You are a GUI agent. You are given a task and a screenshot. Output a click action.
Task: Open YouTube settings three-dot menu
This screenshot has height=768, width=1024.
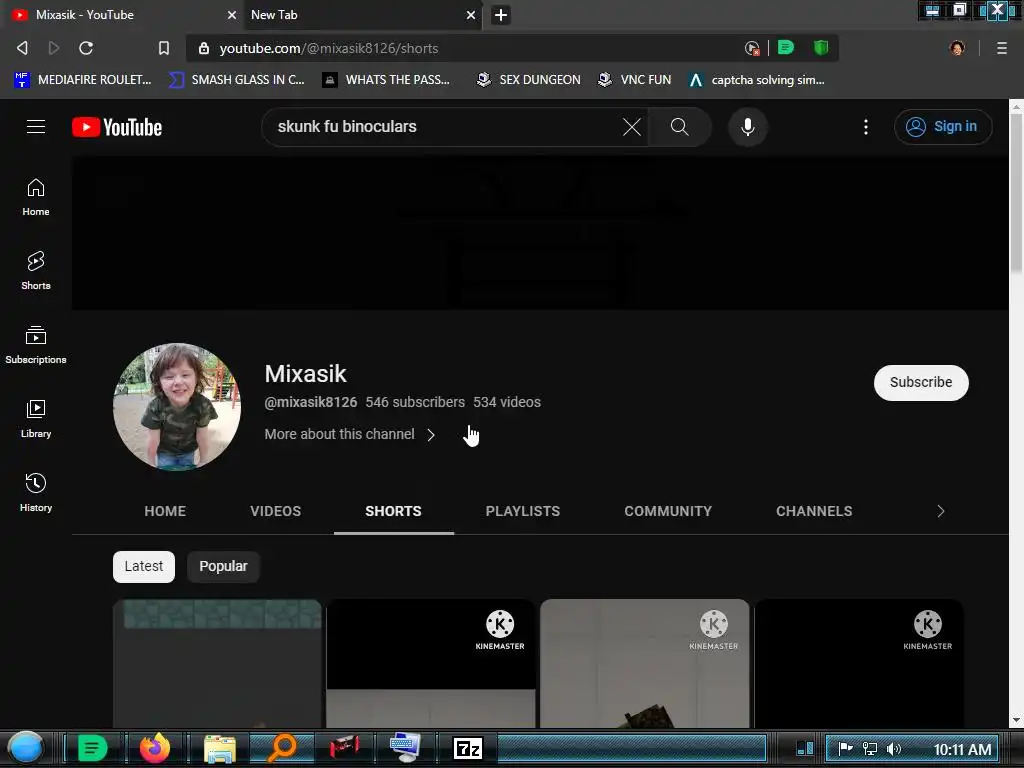coord(866,127)
